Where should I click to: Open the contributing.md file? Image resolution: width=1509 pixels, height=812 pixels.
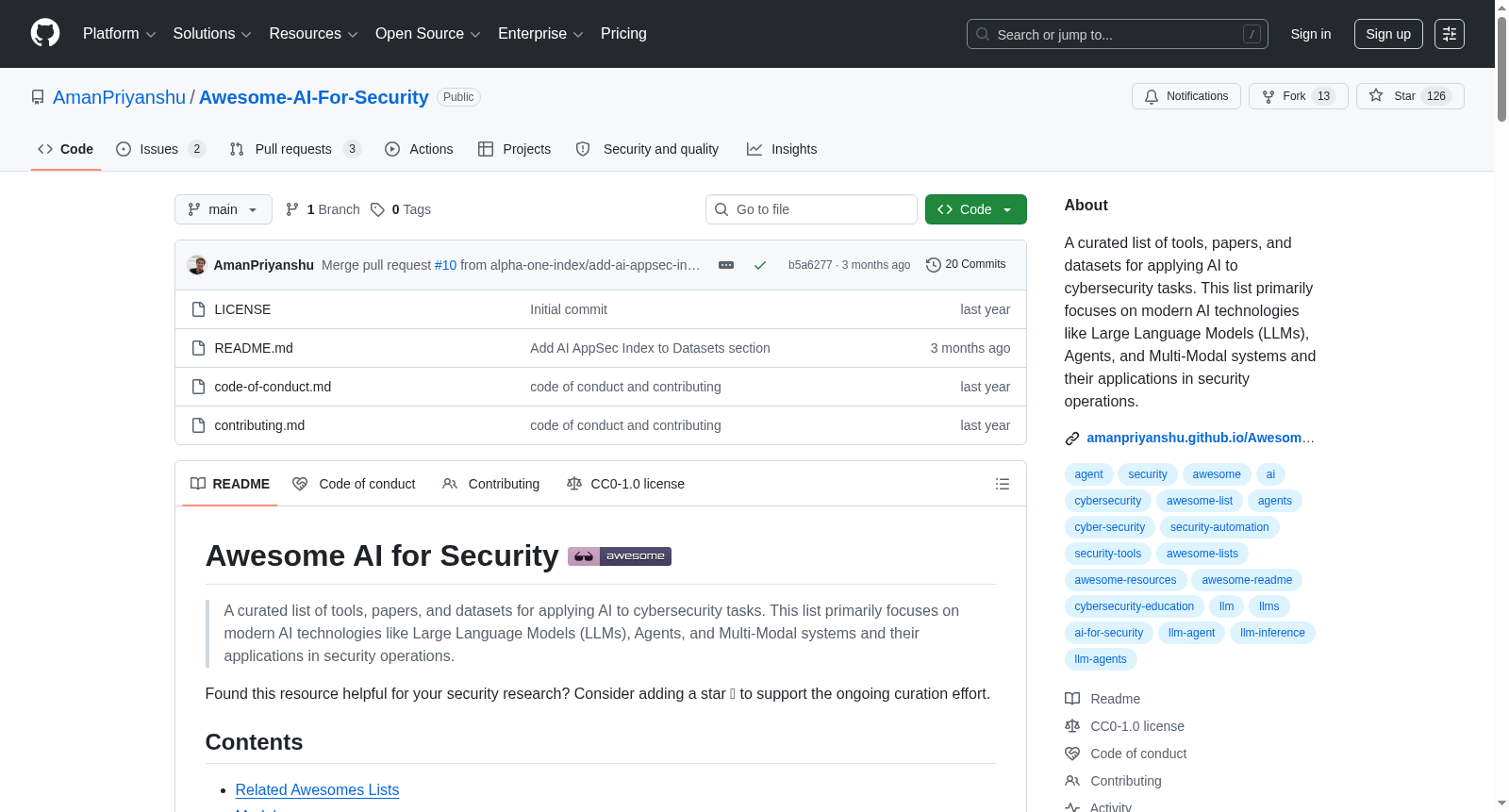click(259, 425)
